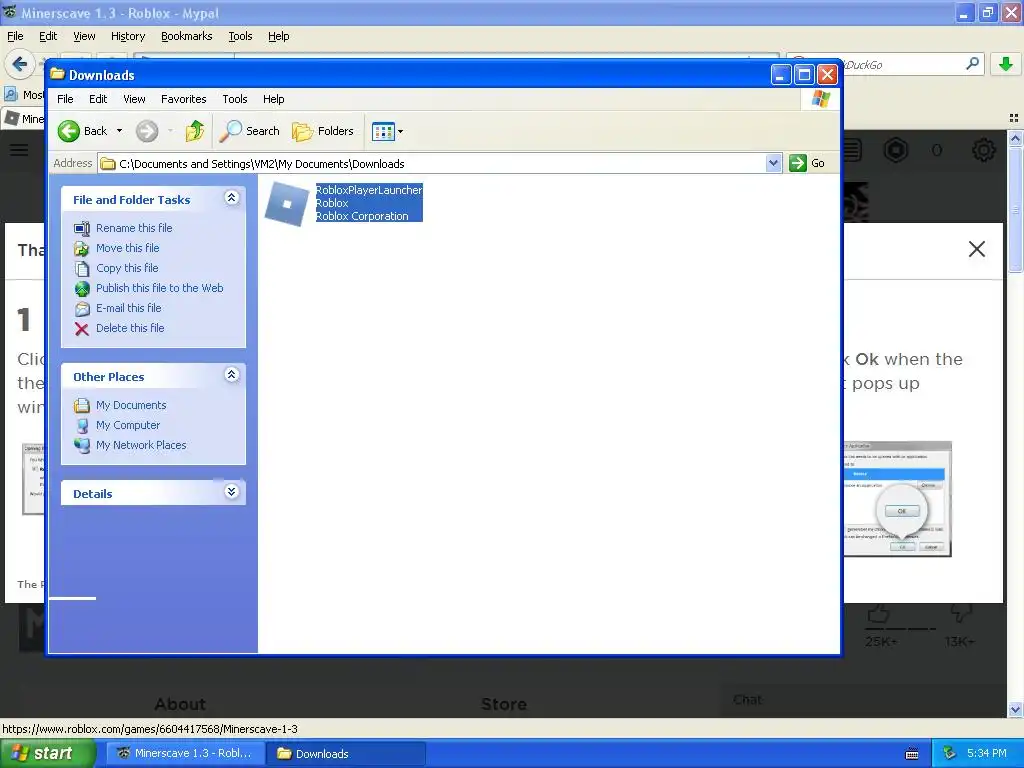Click the Windows flag logo in Explorer
1024x768 pixels.
click(x=820, y=99)
